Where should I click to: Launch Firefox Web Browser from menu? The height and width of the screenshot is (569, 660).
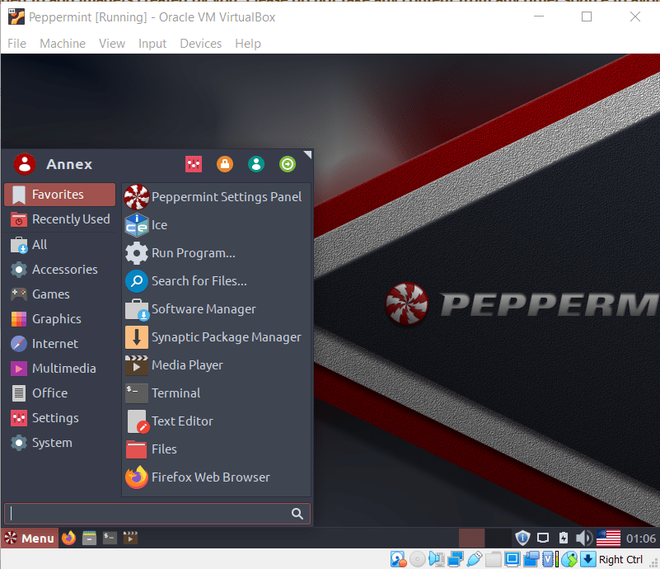[216, 477]
